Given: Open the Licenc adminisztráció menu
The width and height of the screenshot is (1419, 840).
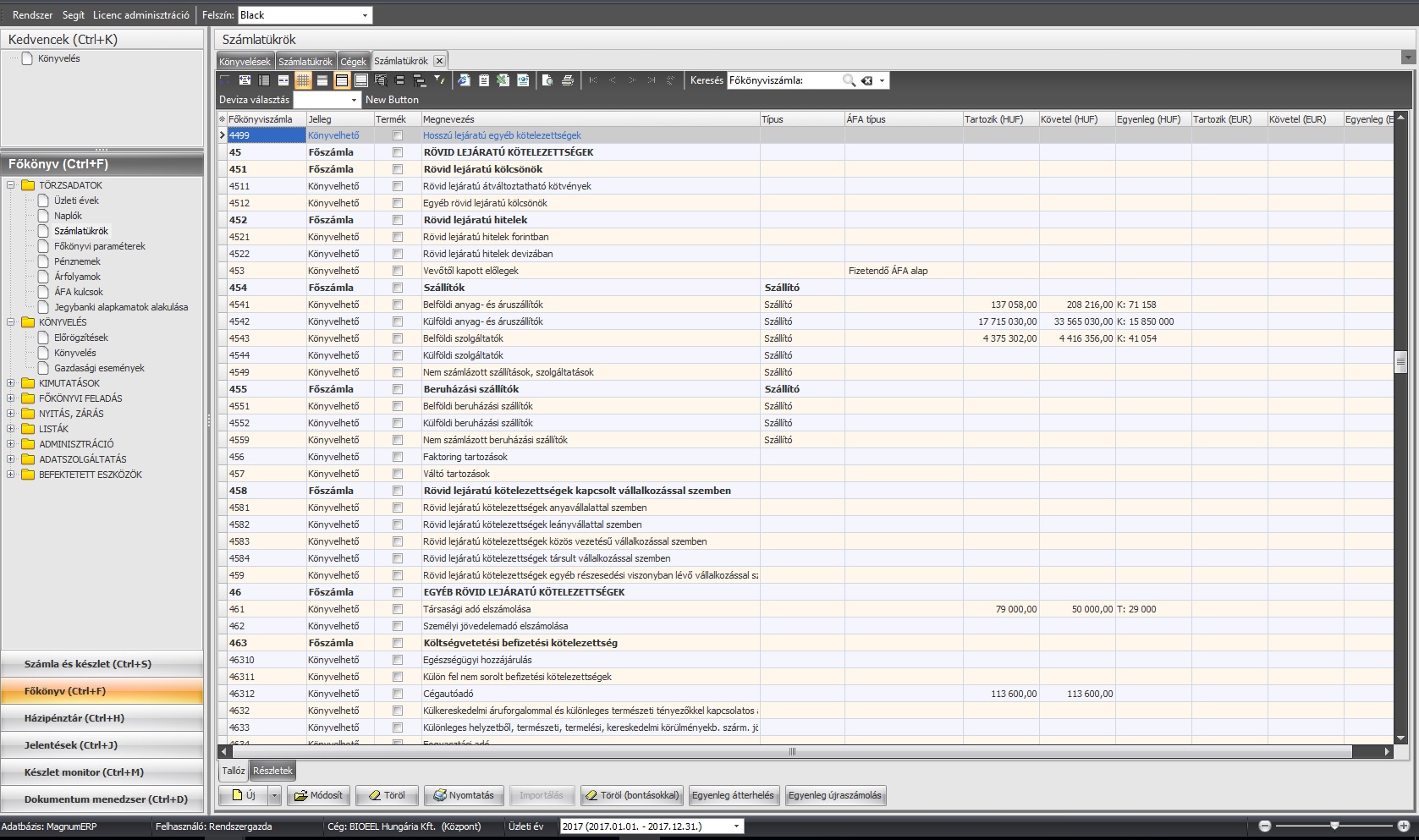Looking at the screenshot, I should [140, 15].
